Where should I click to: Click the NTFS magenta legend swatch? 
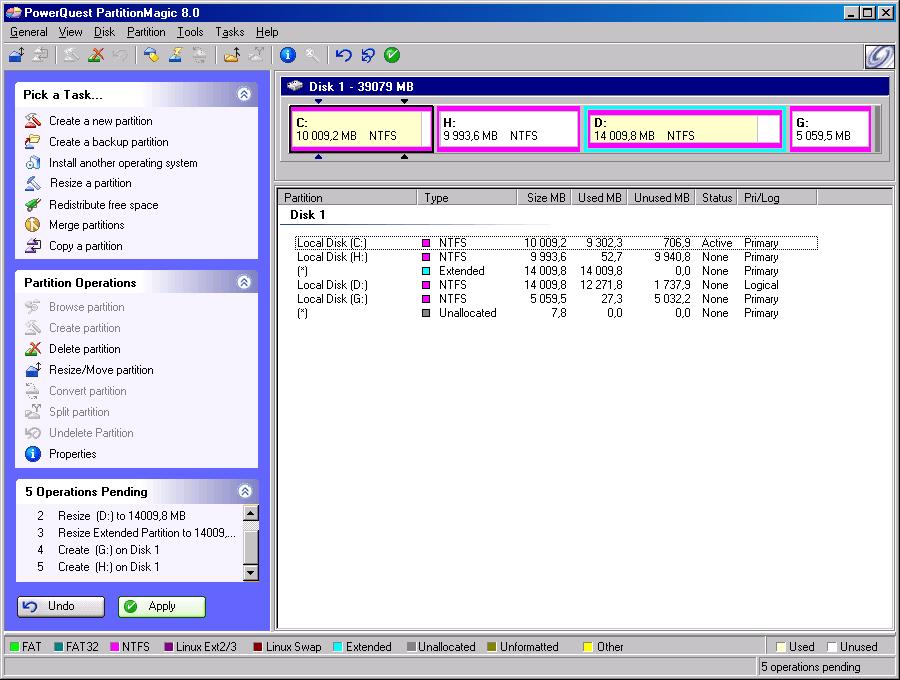click(x=114, y=647)
